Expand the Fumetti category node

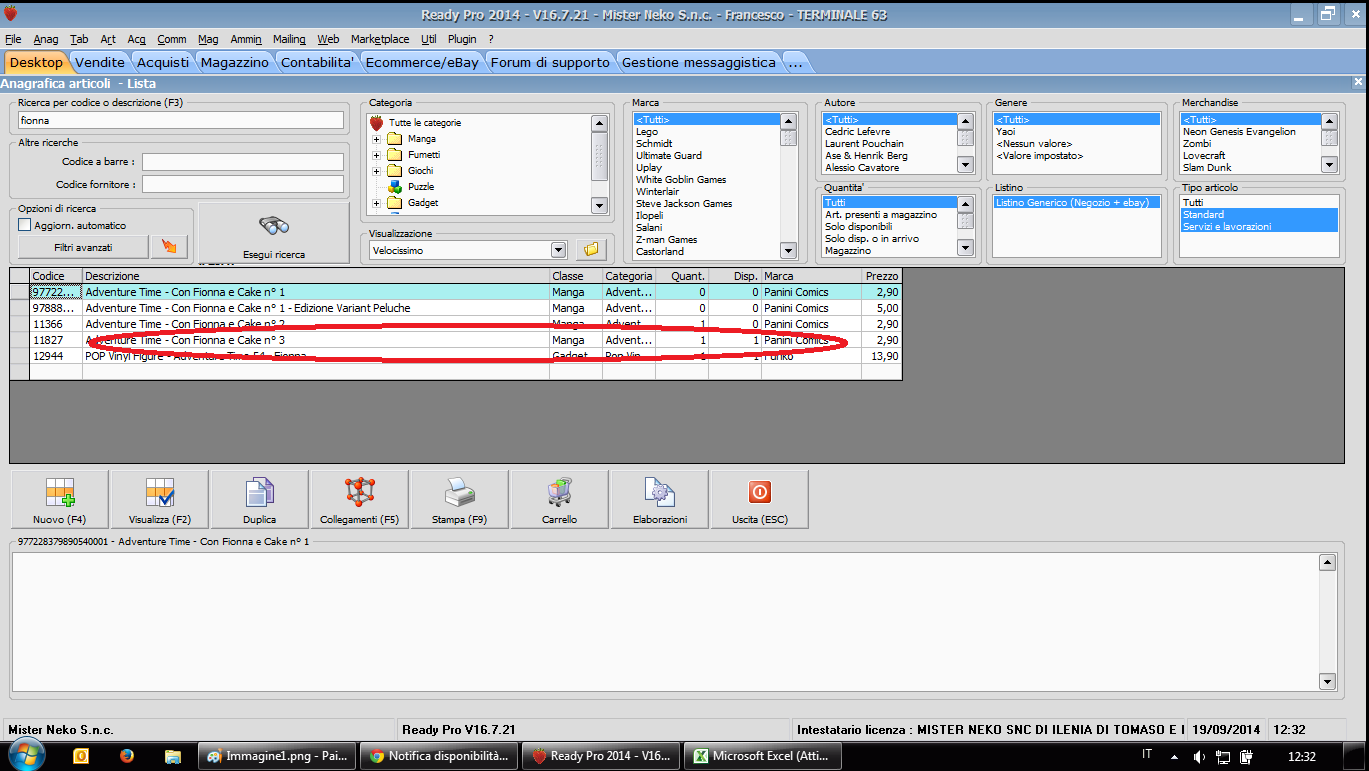(377, 155)
